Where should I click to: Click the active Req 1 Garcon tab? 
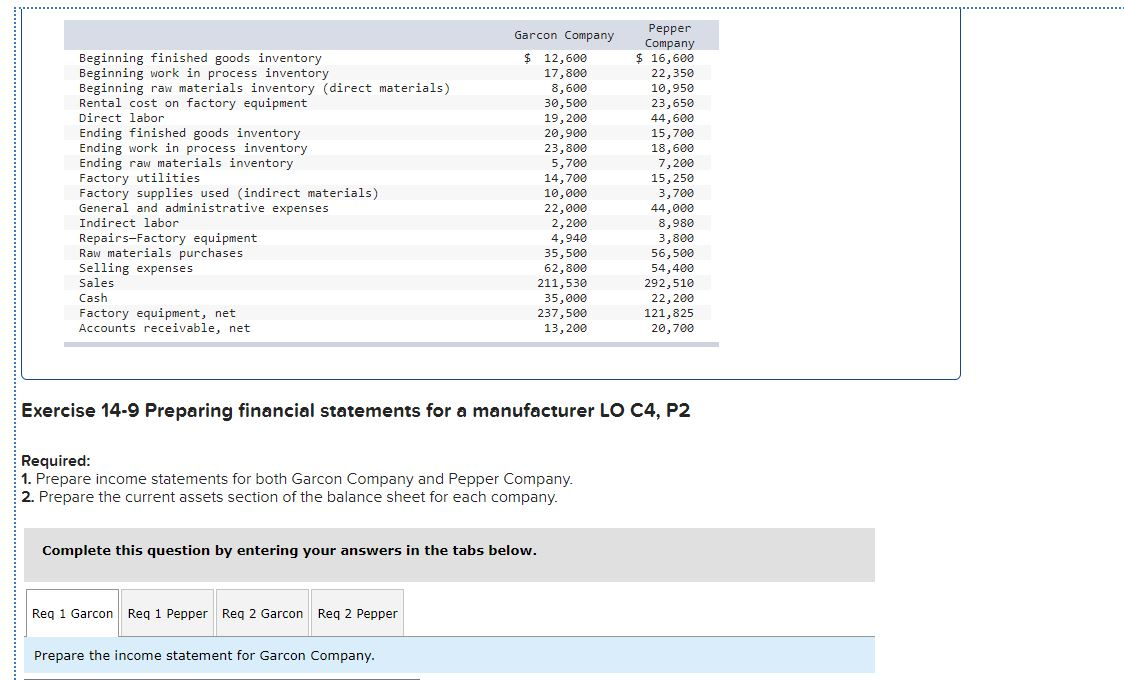(71, 612)
